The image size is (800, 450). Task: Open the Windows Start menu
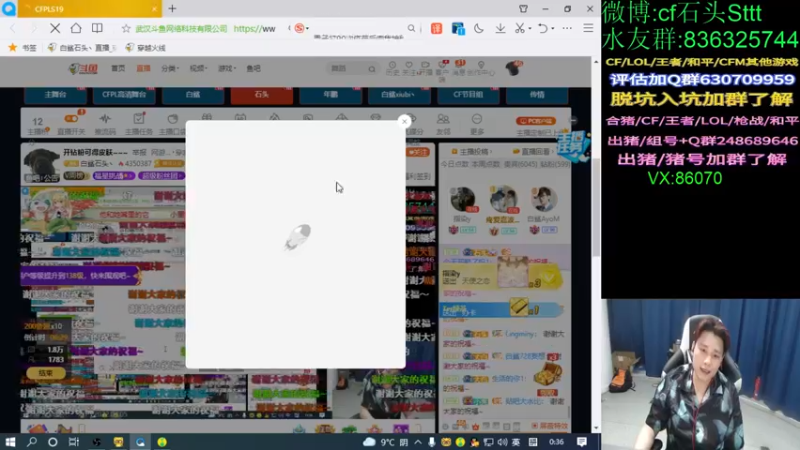10,442
